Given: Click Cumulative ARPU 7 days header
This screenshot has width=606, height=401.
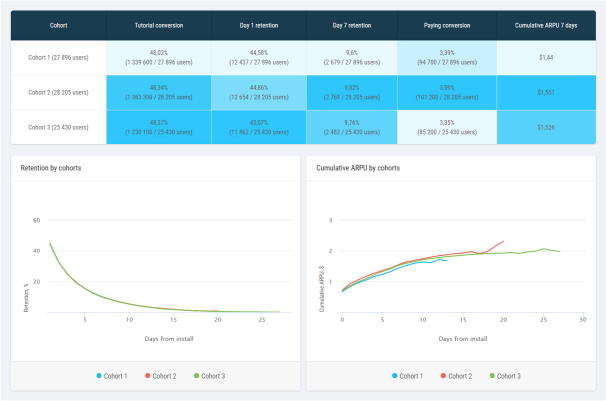Looking at the screenshot, I should 545,25.
